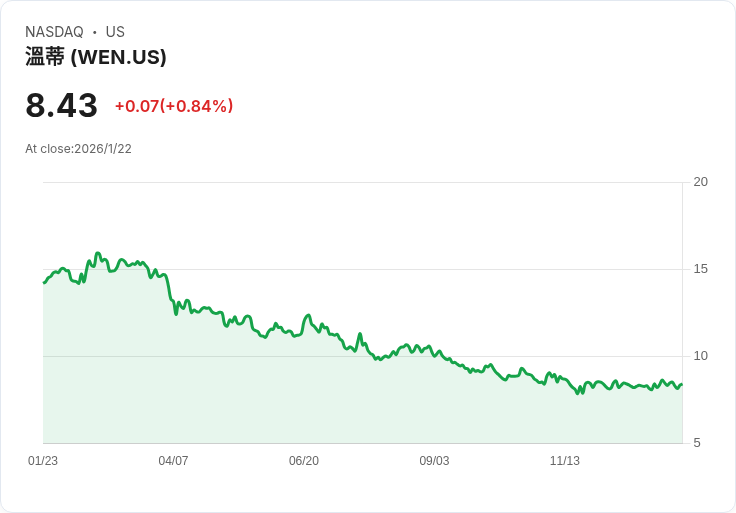This screenshot has height=513, width=736.
Task: Click the 20 value on the price axis
Action: click(700, 182)
